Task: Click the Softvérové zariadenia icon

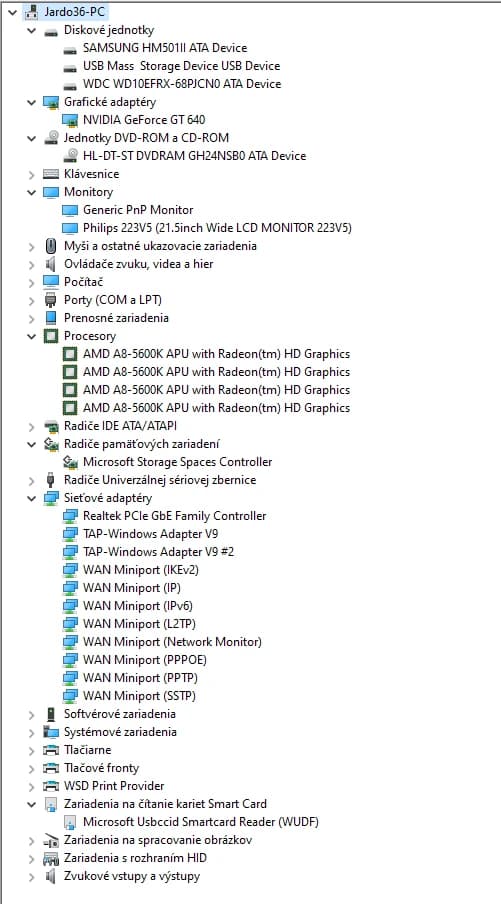Action: pos(51,714)
